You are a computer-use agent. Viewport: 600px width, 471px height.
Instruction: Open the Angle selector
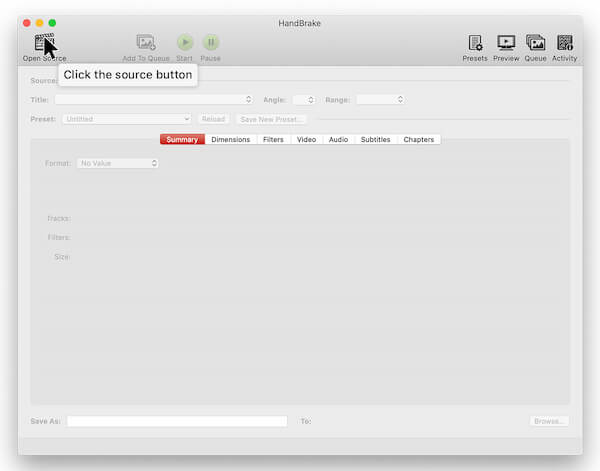point(304,99)
